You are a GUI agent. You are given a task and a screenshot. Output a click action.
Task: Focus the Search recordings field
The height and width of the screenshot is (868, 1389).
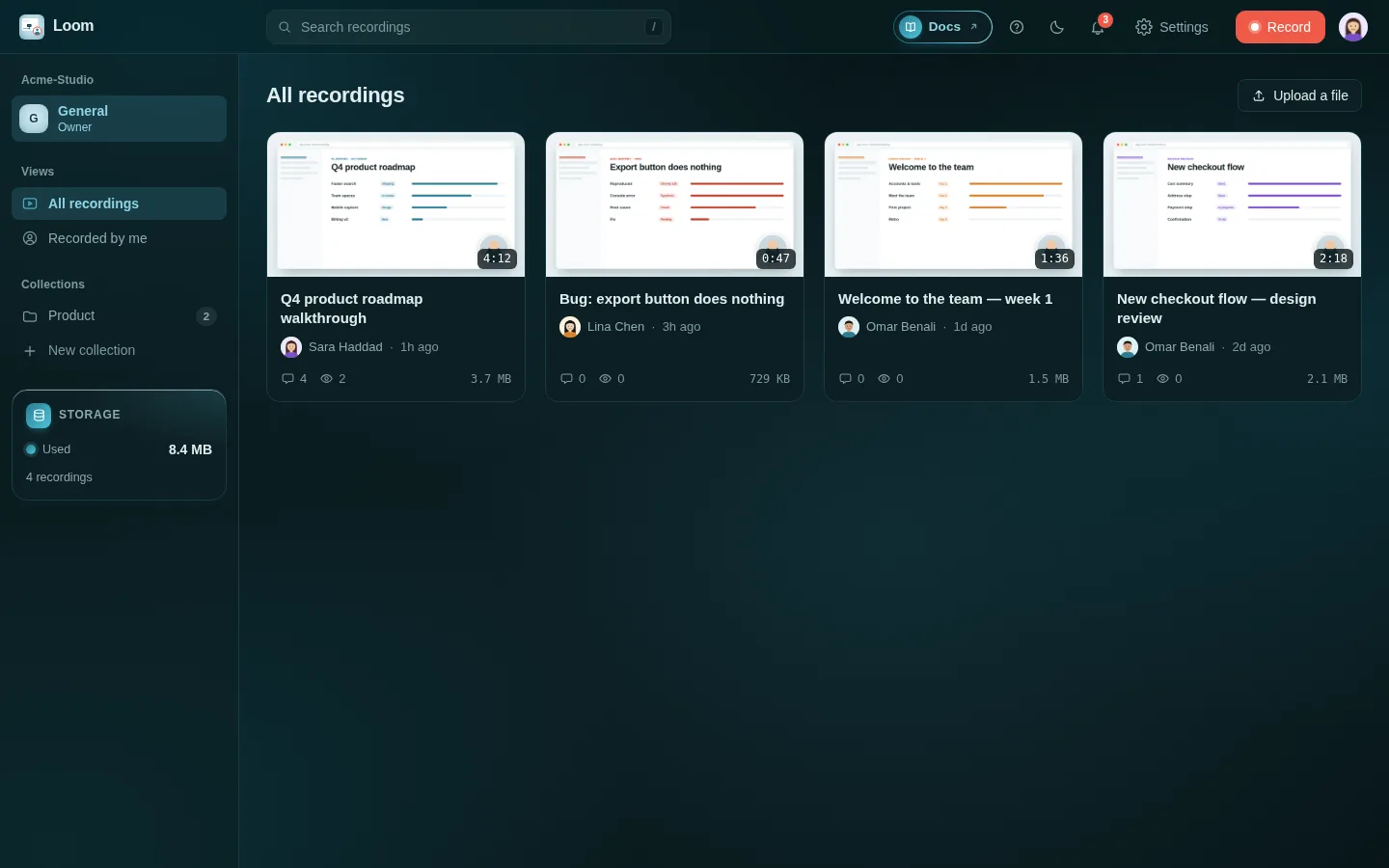[x=469, y=27]
